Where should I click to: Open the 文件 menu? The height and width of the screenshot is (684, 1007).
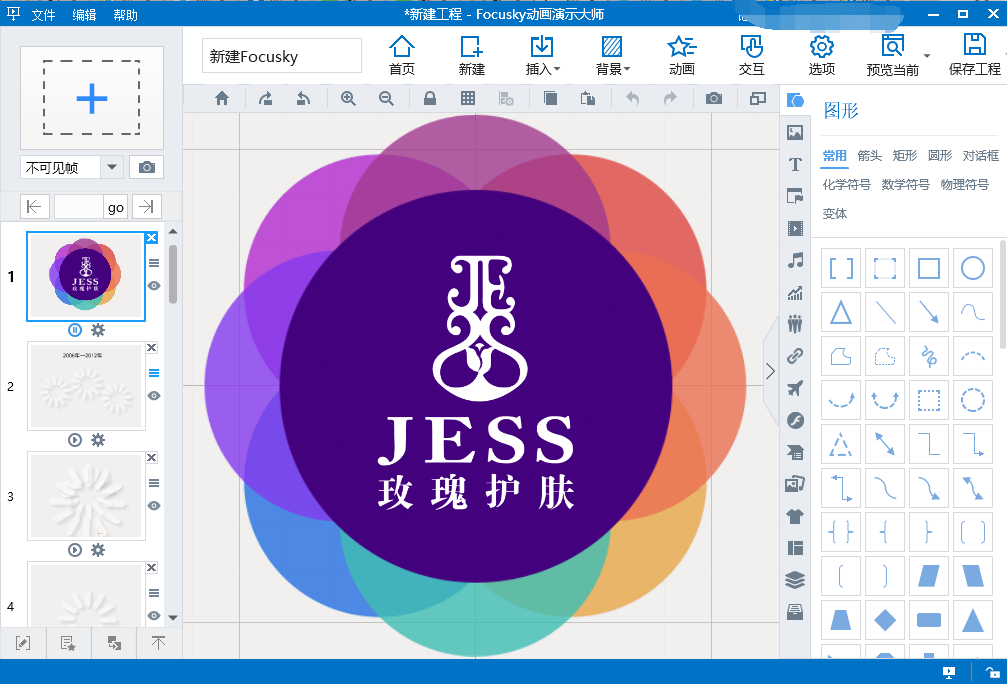[43, 15]
